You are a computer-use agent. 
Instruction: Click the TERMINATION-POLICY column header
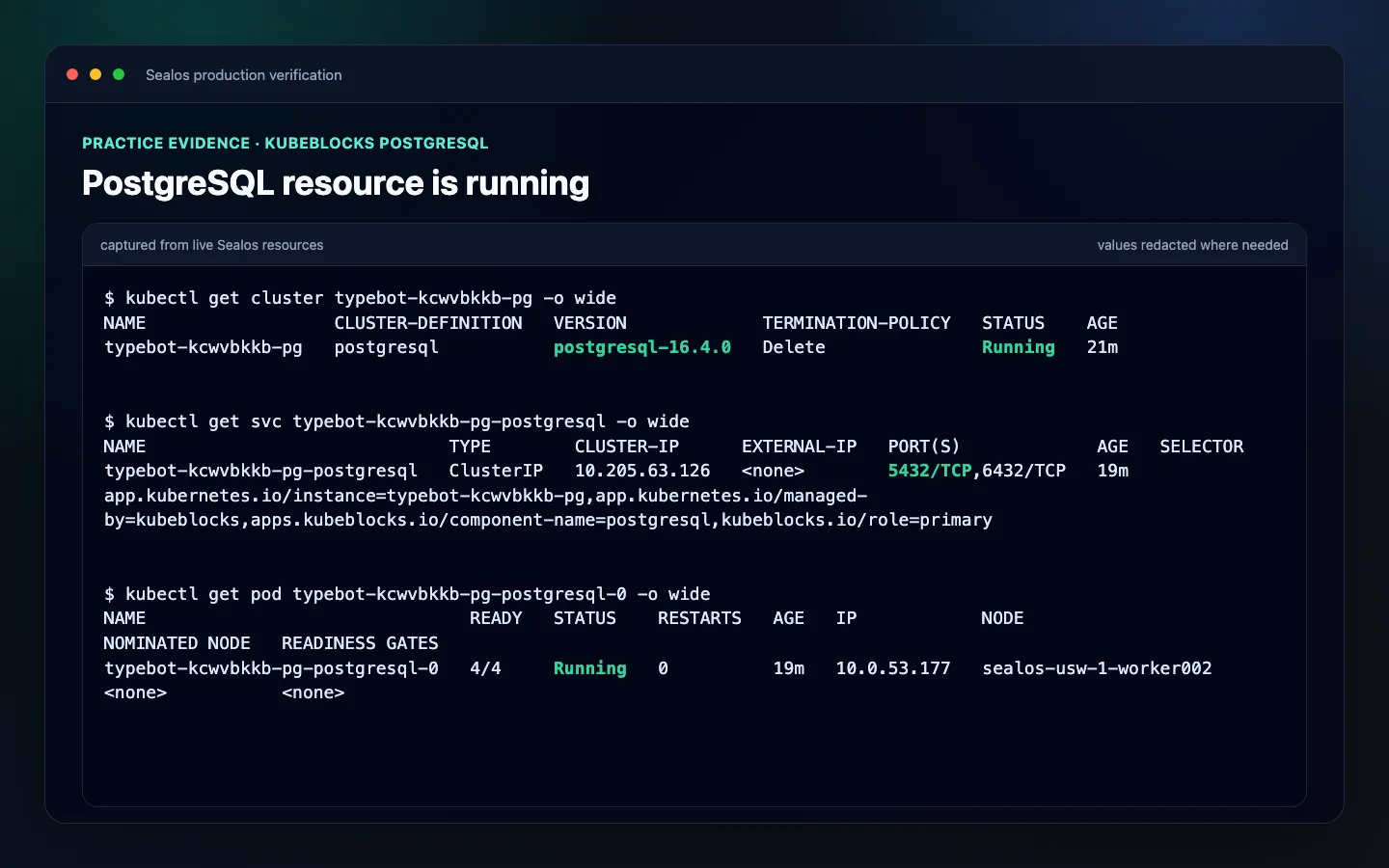[857, 323]
